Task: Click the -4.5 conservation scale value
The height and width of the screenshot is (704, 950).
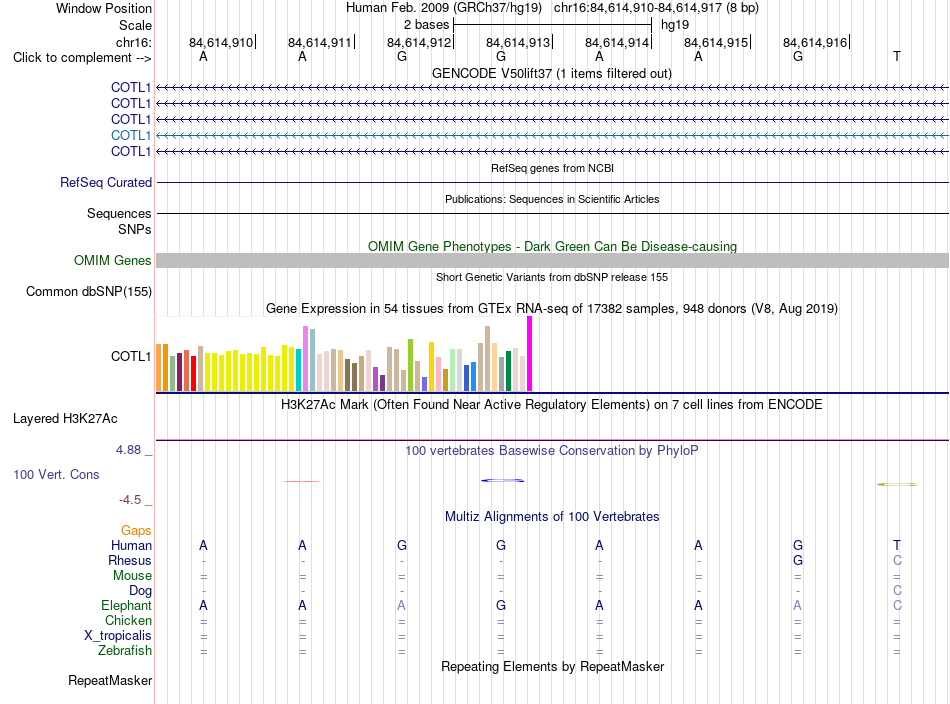Action: [x=130, y=500]
